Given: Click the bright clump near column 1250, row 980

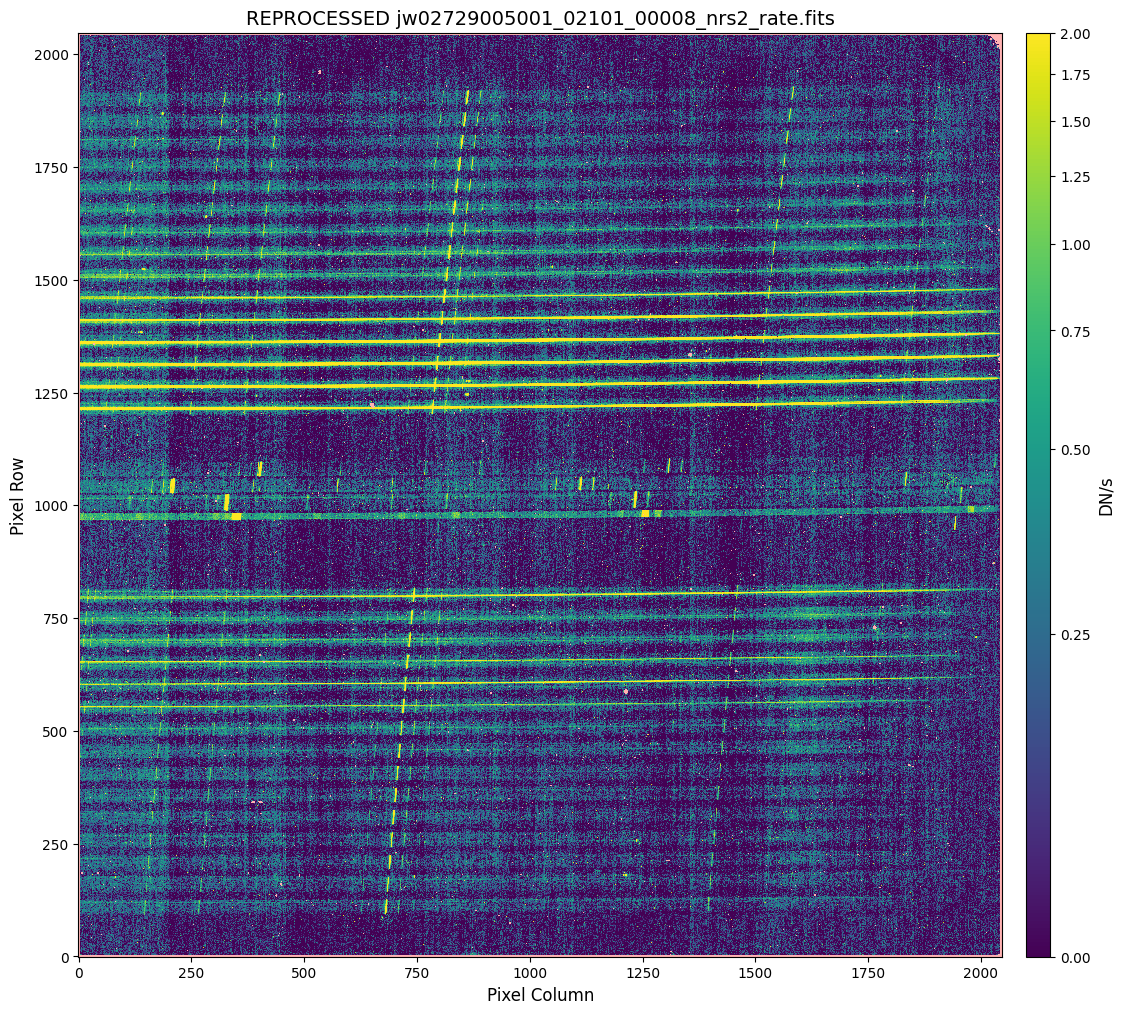Looking at the screenshot, I should (x=645, y=513).
